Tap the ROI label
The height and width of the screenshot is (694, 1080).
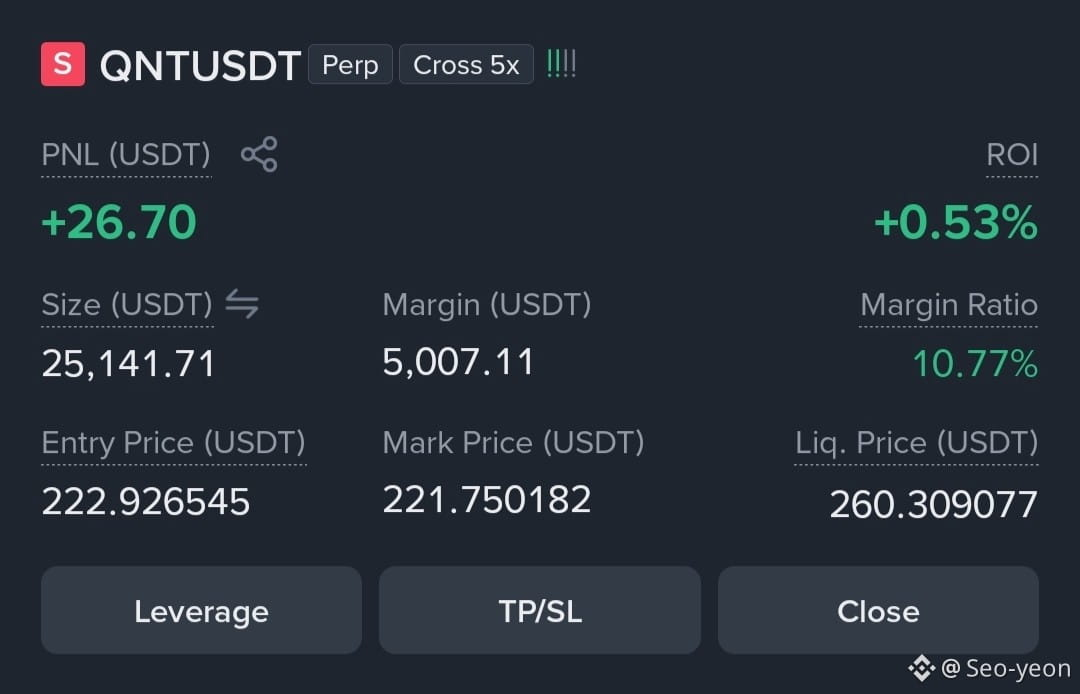click(1012, 154)
